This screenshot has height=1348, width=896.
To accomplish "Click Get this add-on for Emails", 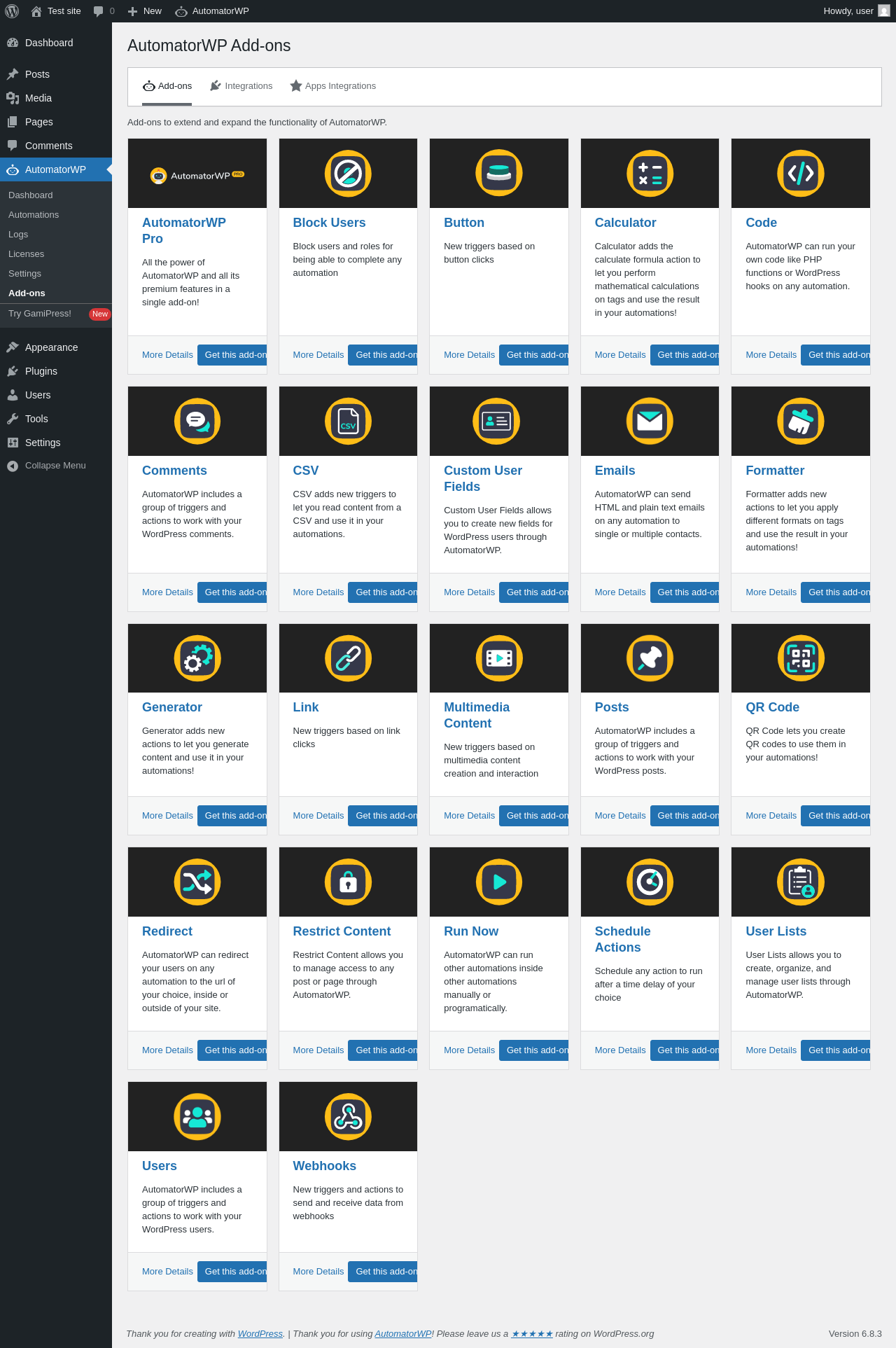I will coord(685,592).
